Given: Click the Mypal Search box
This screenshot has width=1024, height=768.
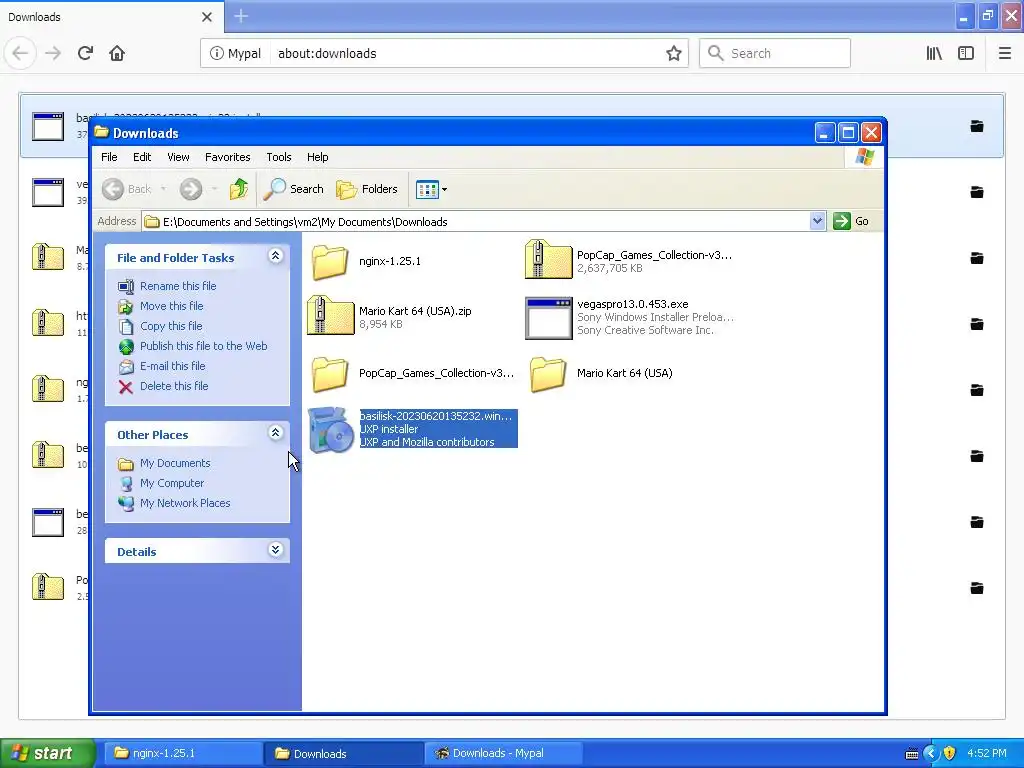Looking at the screenshot, I should (x=775, y=53).
